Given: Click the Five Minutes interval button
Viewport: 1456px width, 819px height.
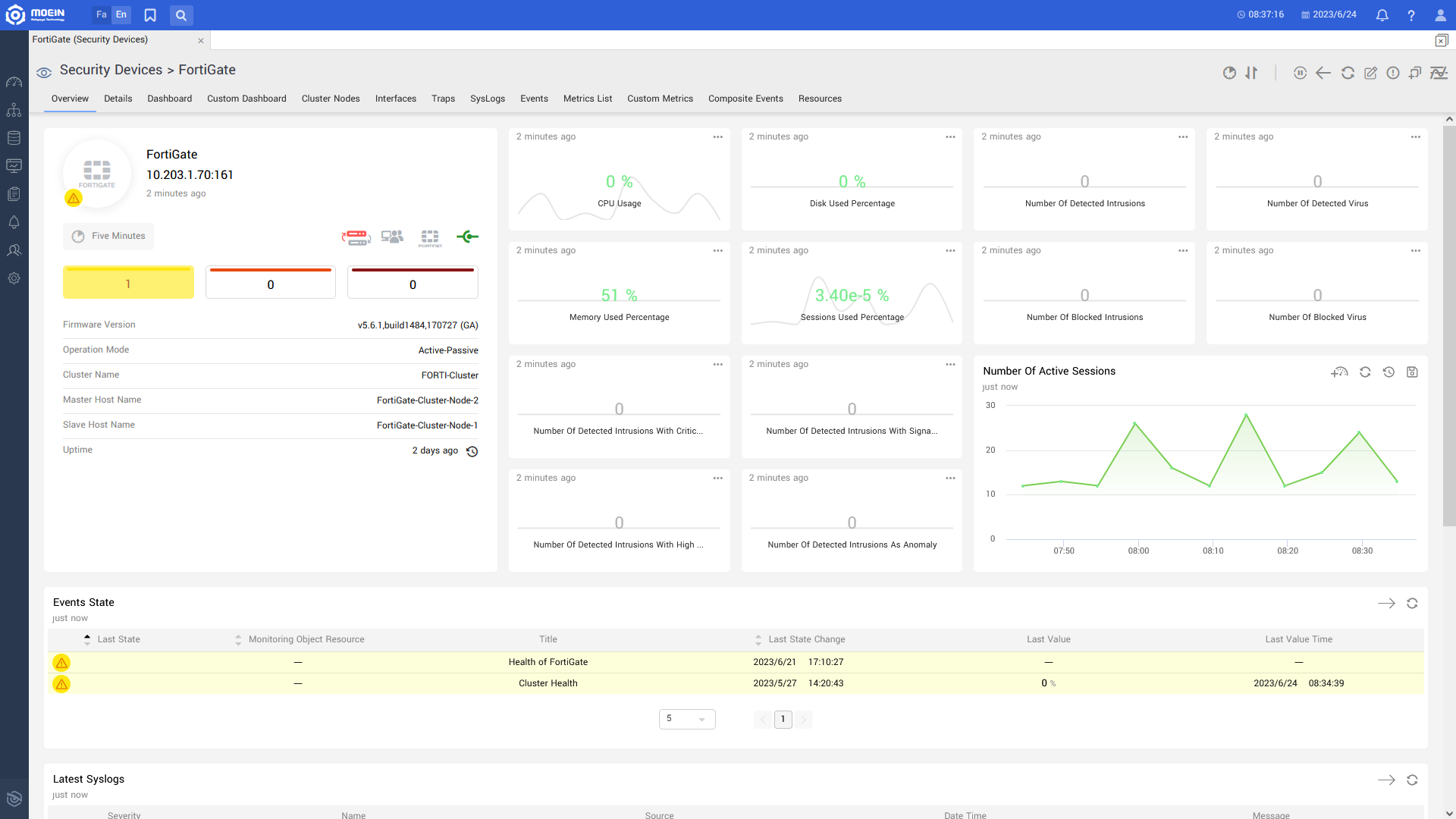Looking at the screenshot, I should pyautogui.click(x=108, y=237).
